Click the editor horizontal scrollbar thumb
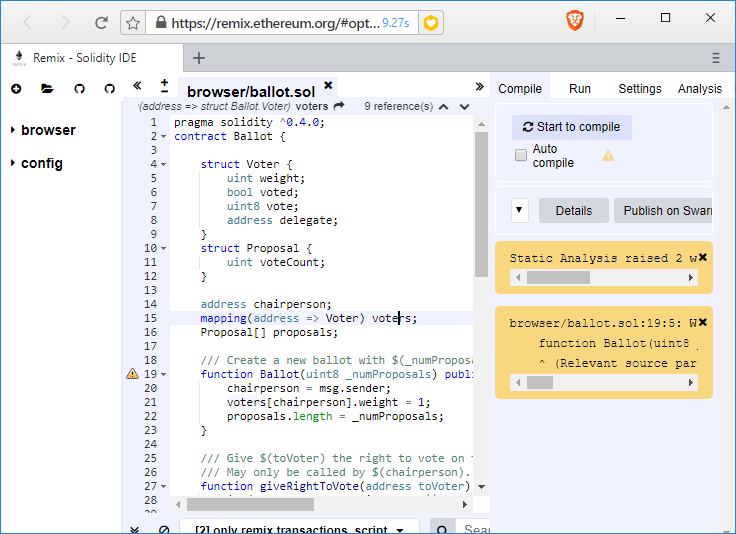 [x=250, y=504]
